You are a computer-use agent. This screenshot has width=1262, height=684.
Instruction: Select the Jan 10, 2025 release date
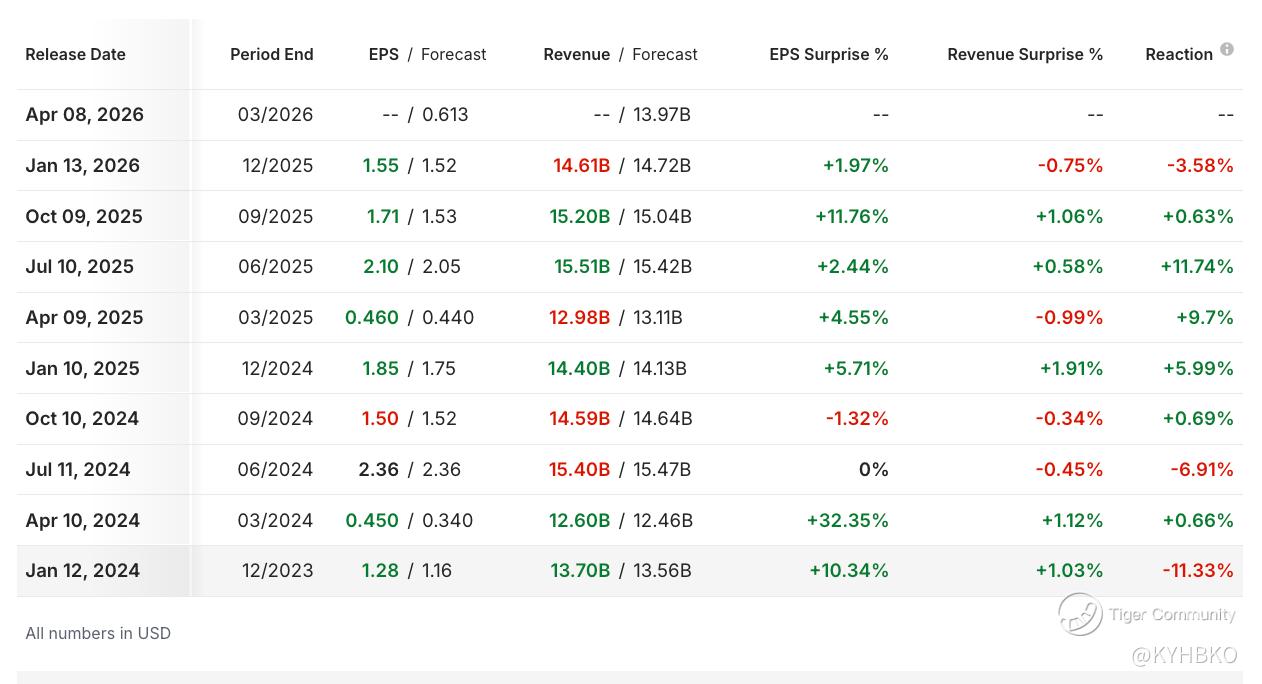click(x=83, y=369)
